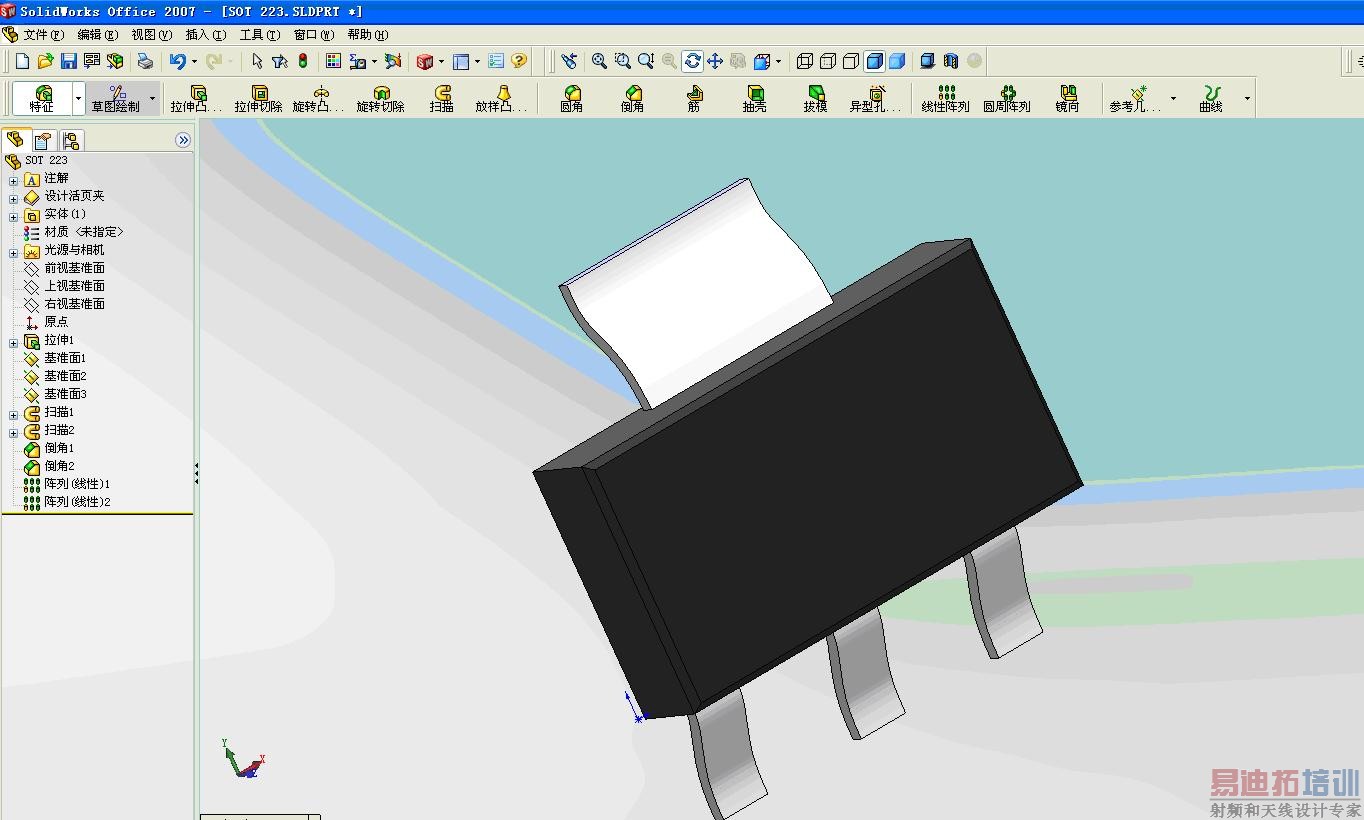Expand the 扫描1 feature node
The image size is (1364, 820).
click(x=14, y=413)
